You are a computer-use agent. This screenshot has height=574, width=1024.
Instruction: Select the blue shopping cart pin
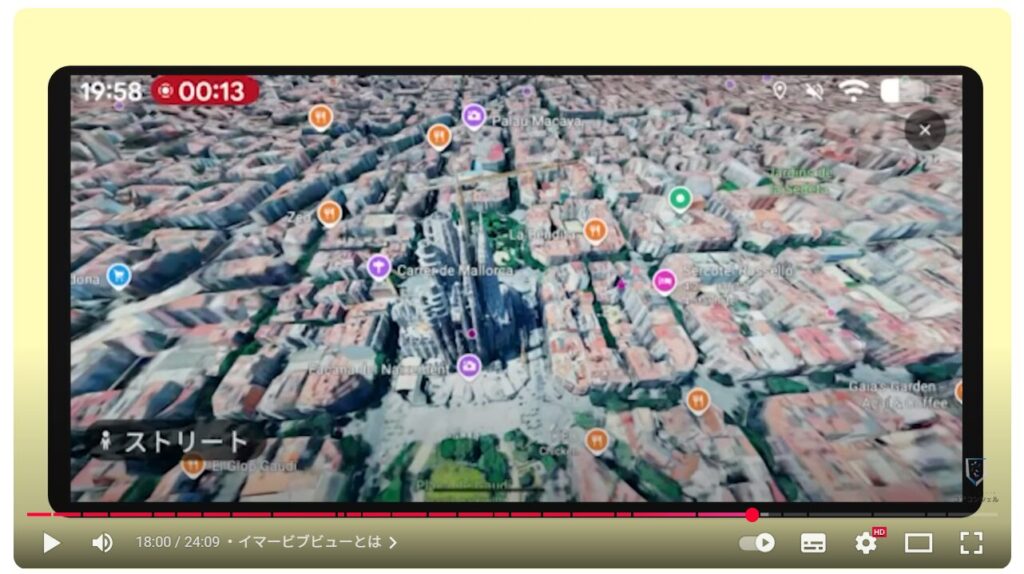click(x=119, y=275)
